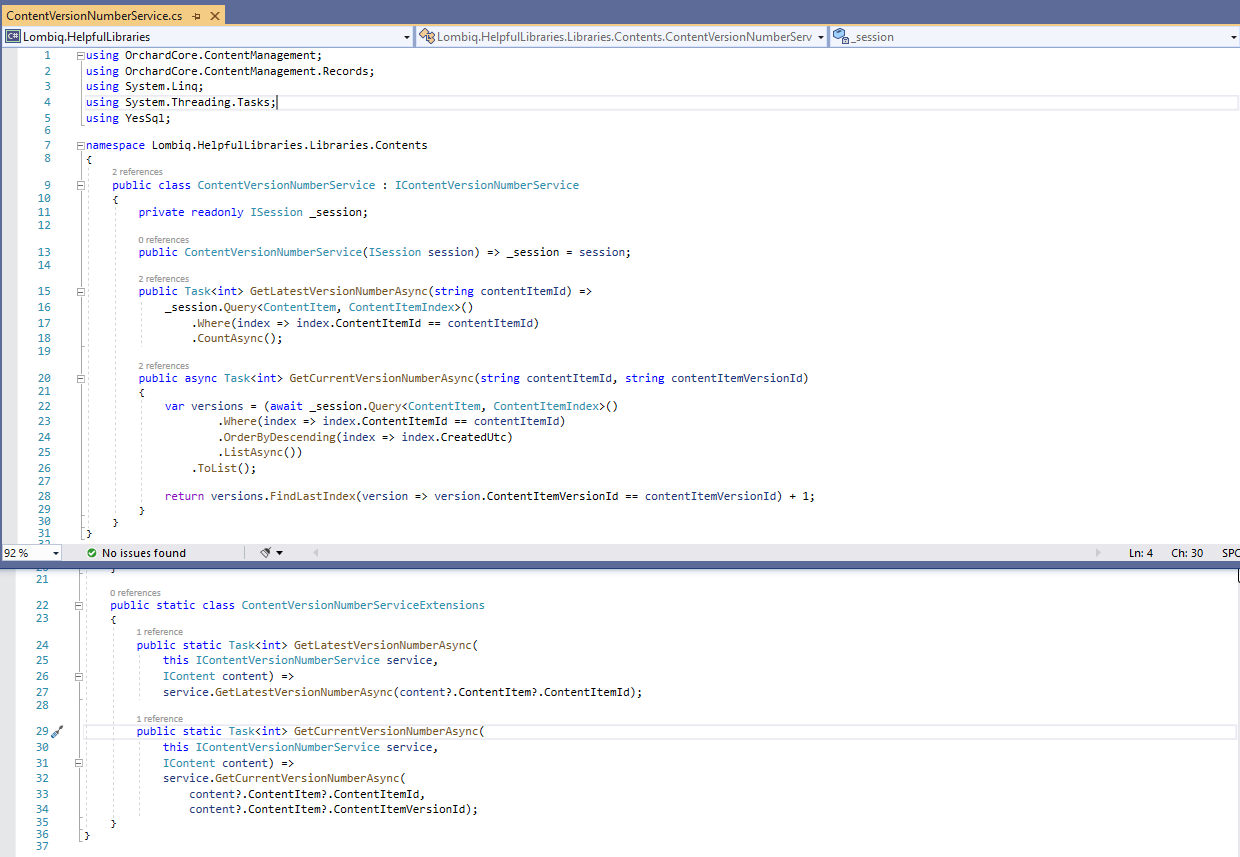Click CountAsync call on line 18

230,338
